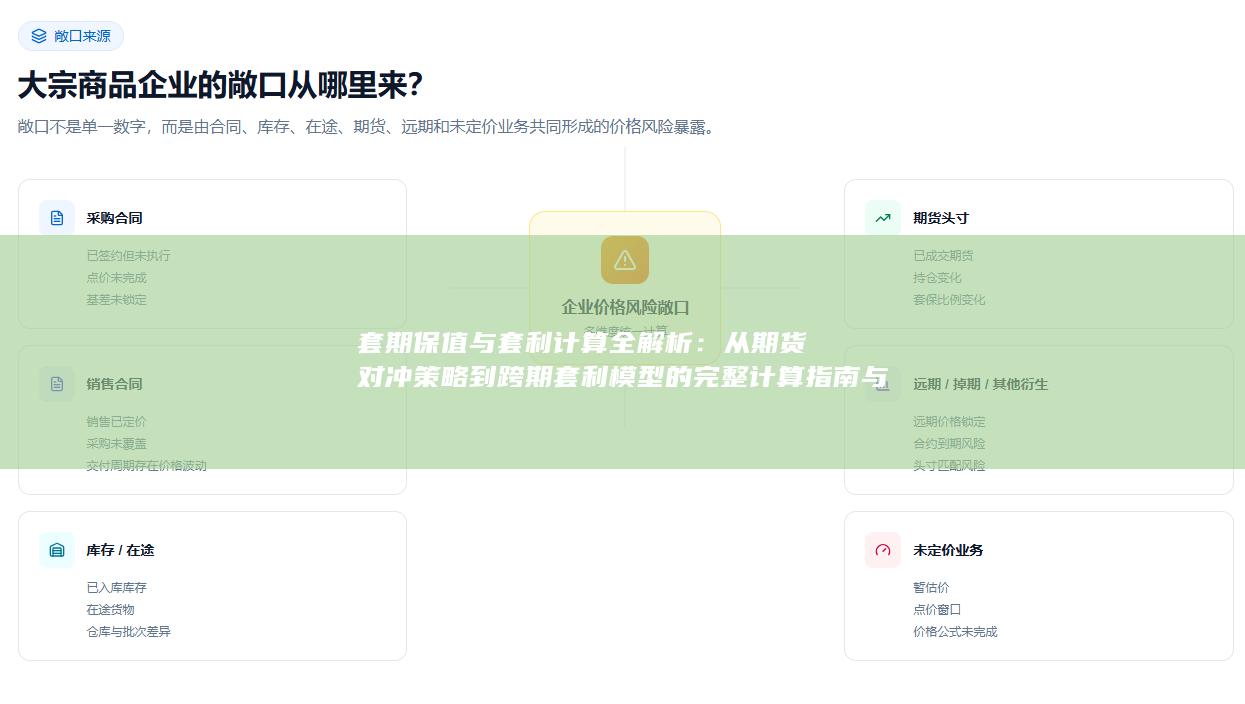Click the line 已入库库存
The width and height of the screenshot is (1245, 704).
coord(117,588)
